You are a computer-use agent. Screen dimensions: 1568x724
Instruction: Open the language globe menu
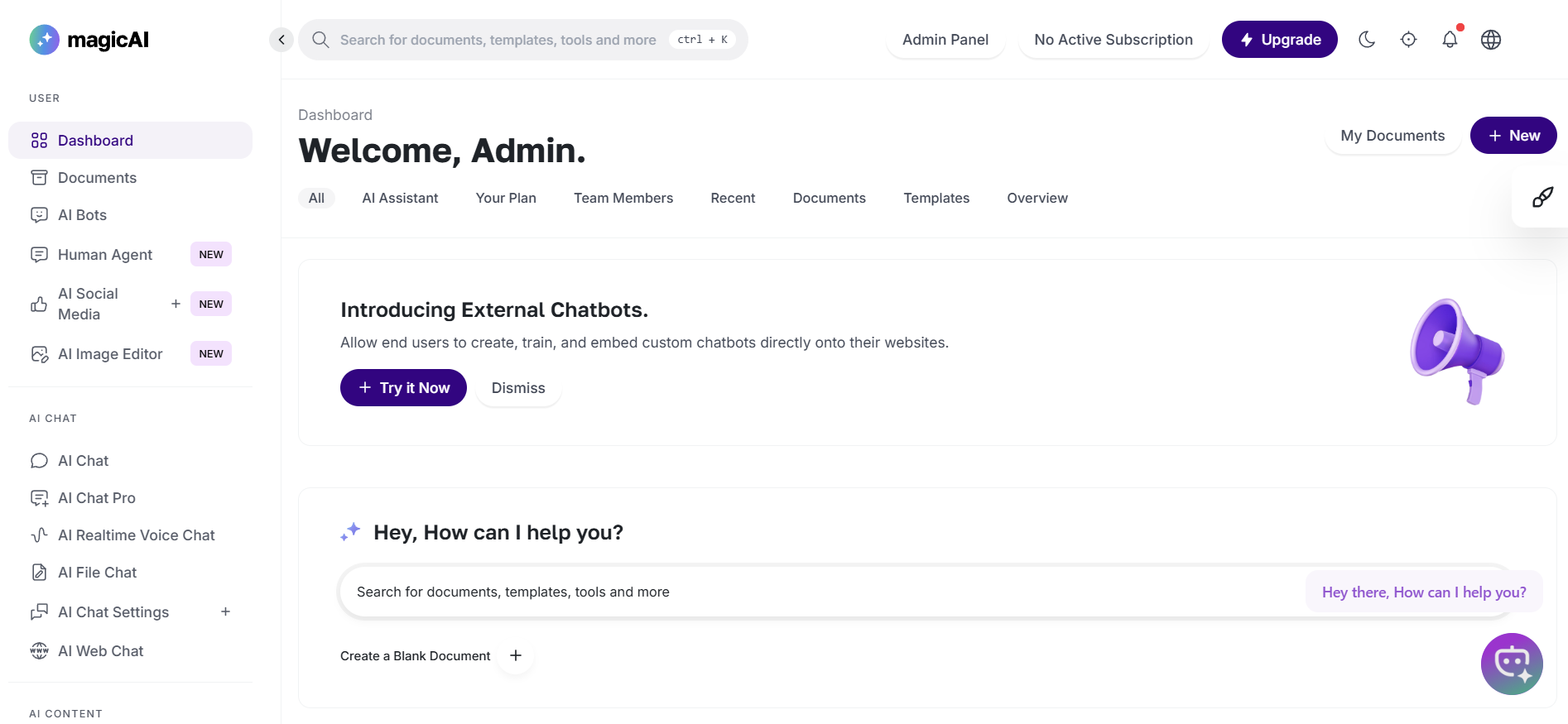tap(1491, 40)
